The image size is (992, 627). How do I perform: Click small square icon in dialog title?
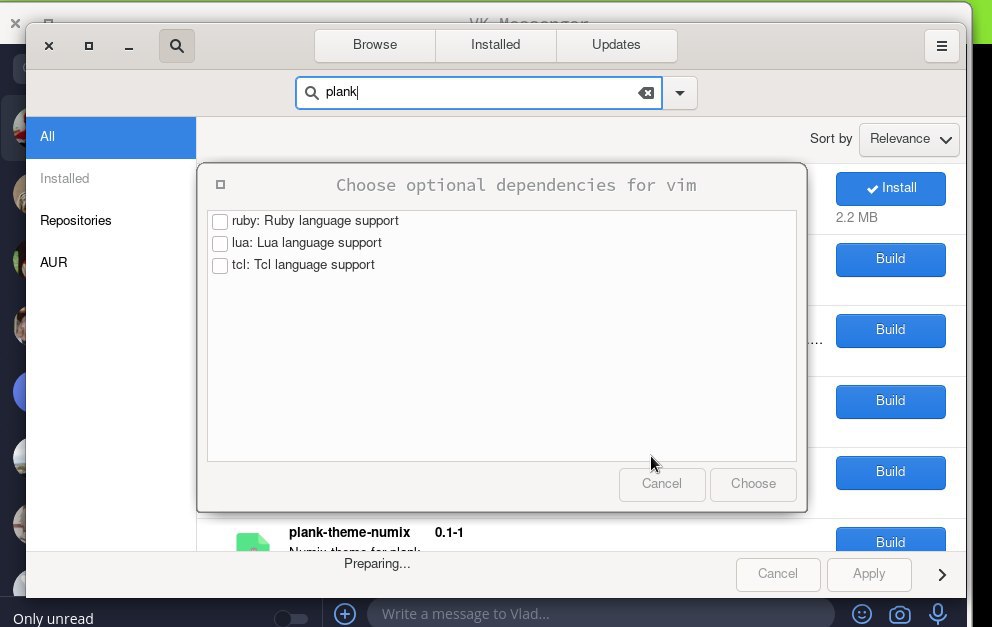tap(220, 185)
